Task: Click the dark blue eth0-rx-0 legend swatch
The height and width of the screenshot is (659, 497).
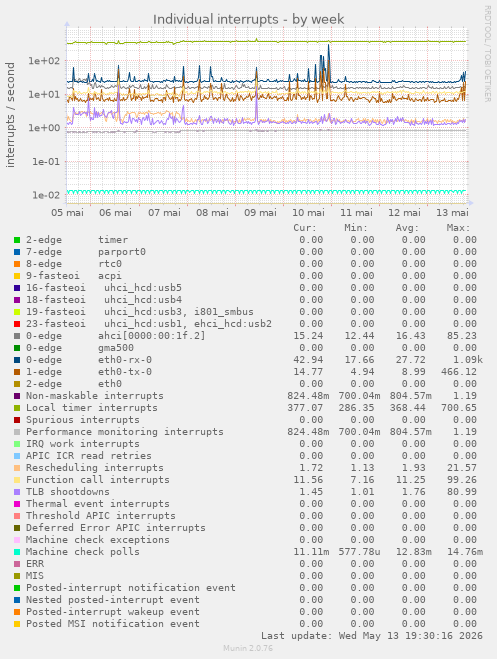Action: click(17, 360)
